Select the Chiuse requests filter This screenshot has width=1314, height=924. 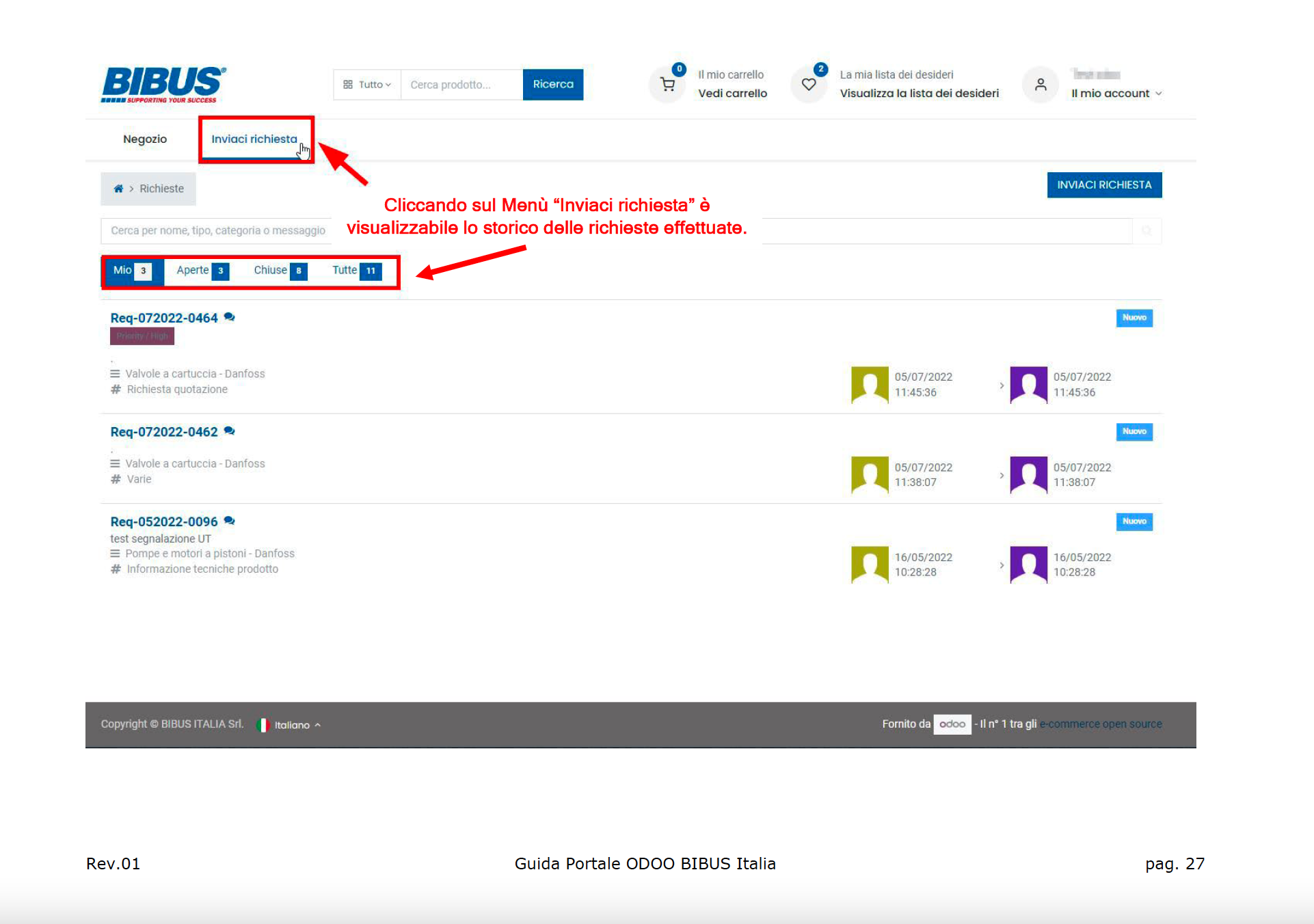coord(280,271)
